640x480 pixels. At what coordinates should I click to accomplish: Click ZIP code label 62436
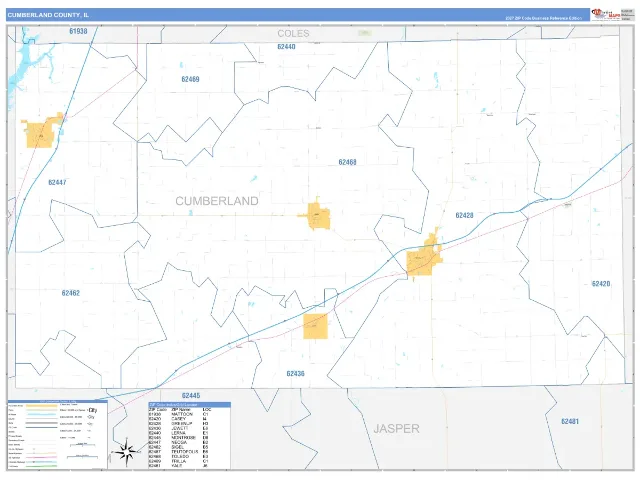pyautogui.click(x=295, y=373)
